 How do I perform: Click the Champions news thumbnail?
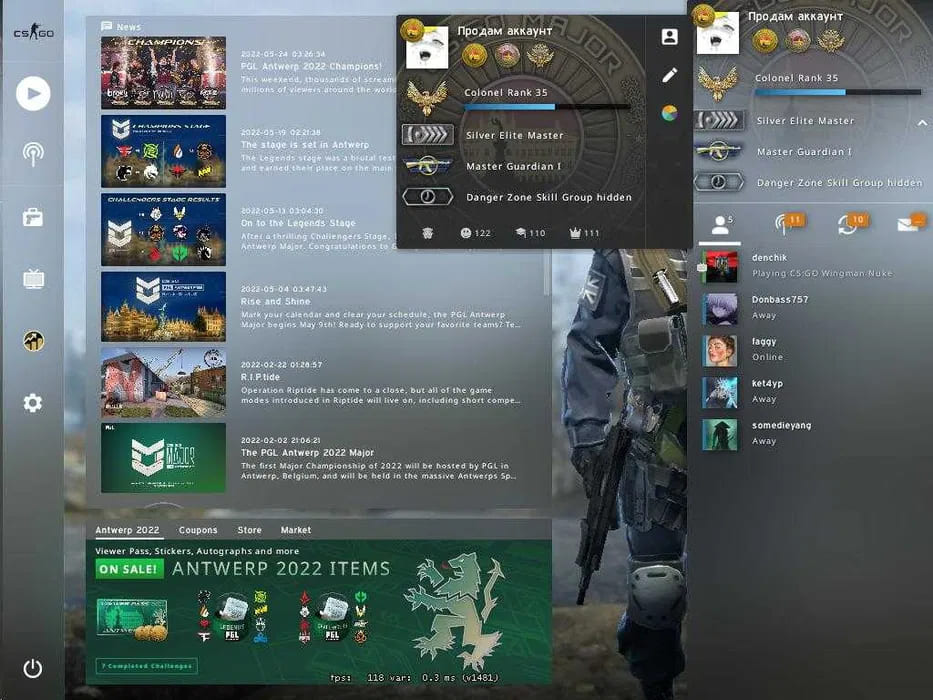[x=164, y=73]
